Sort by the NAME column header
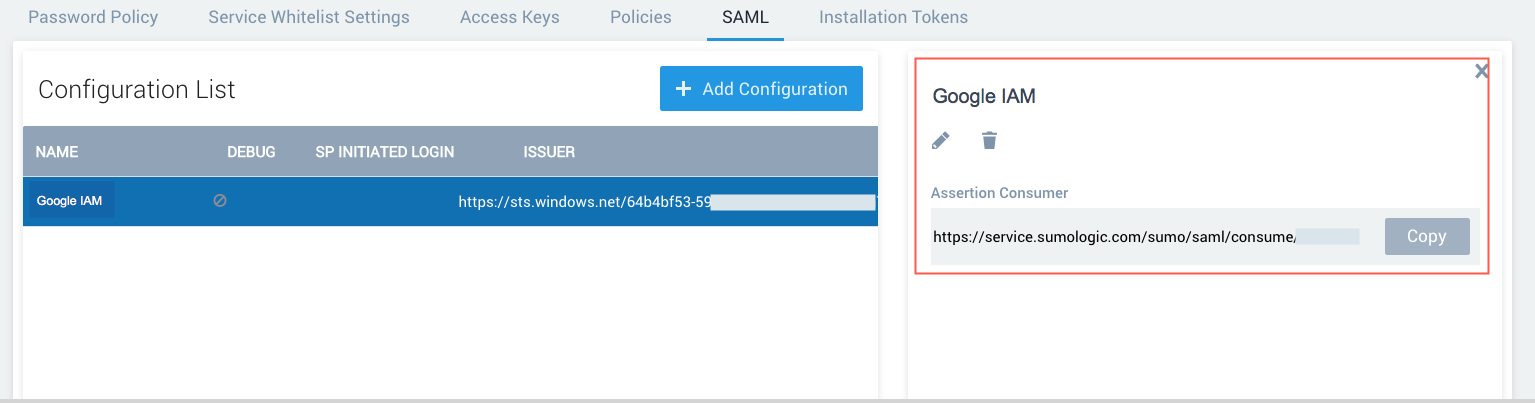Screen dimensions: 1535x403 click(57, 152)
